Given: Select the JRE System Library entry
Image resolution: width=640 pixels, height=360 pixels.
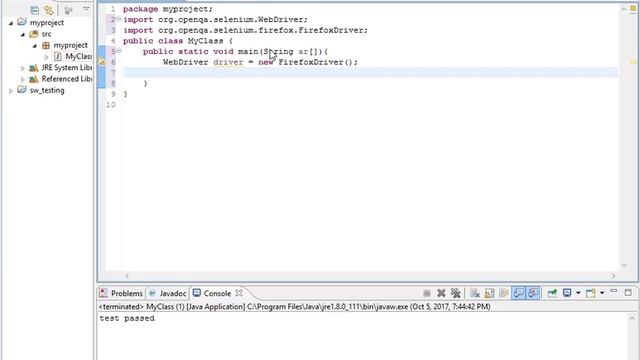Looking at the screenshot, I should pos(67,68).
